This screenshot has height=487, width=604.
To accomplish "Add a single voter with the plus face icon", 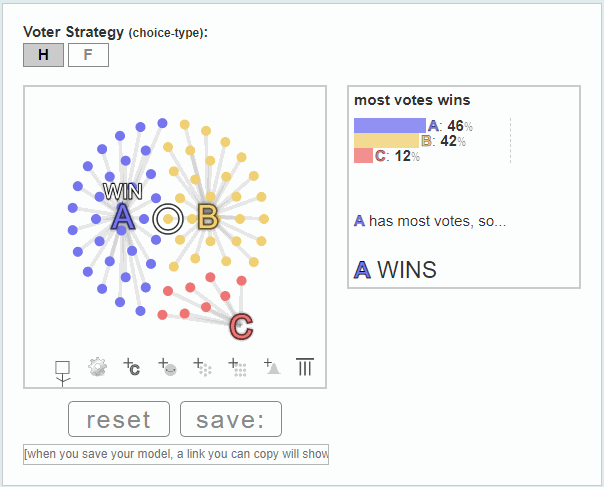I will tap(167, 367).
